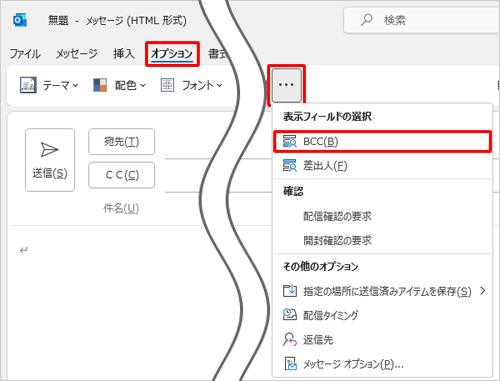Click the save sent item folder icon
500x381 pixels.
pos(290,291)
